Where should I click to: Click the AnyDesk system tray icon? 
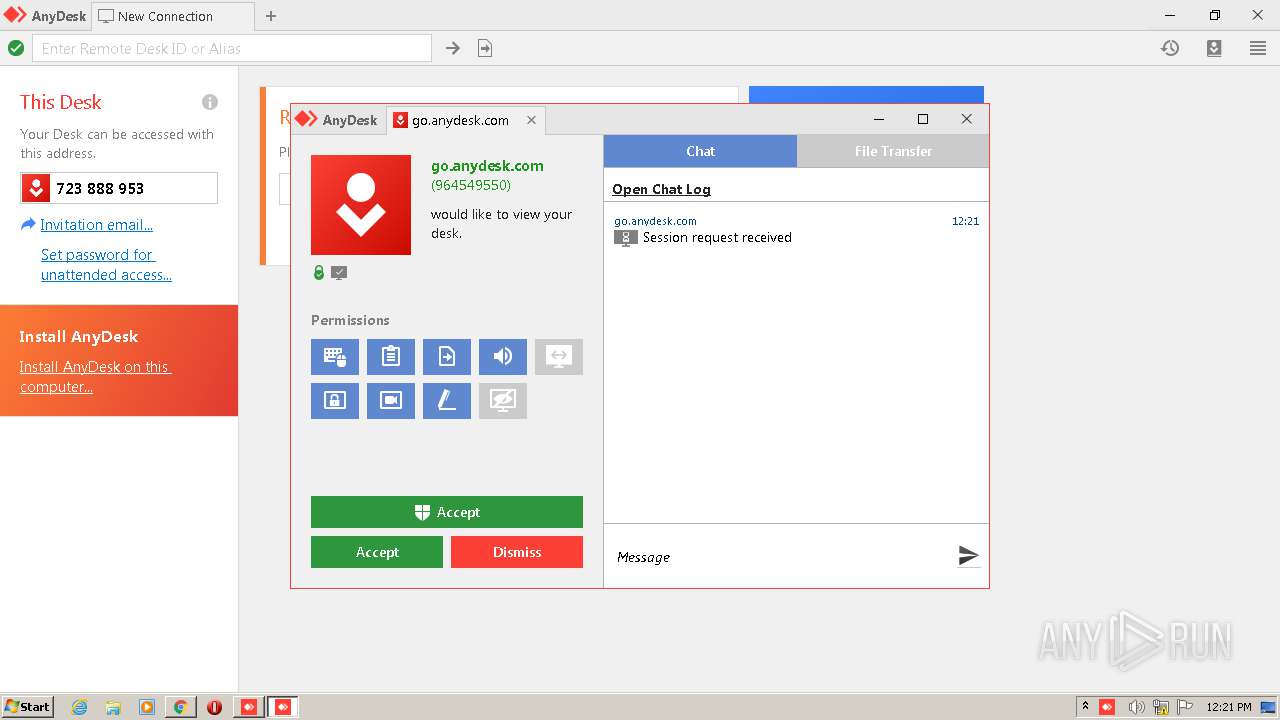coord(1107,707)
